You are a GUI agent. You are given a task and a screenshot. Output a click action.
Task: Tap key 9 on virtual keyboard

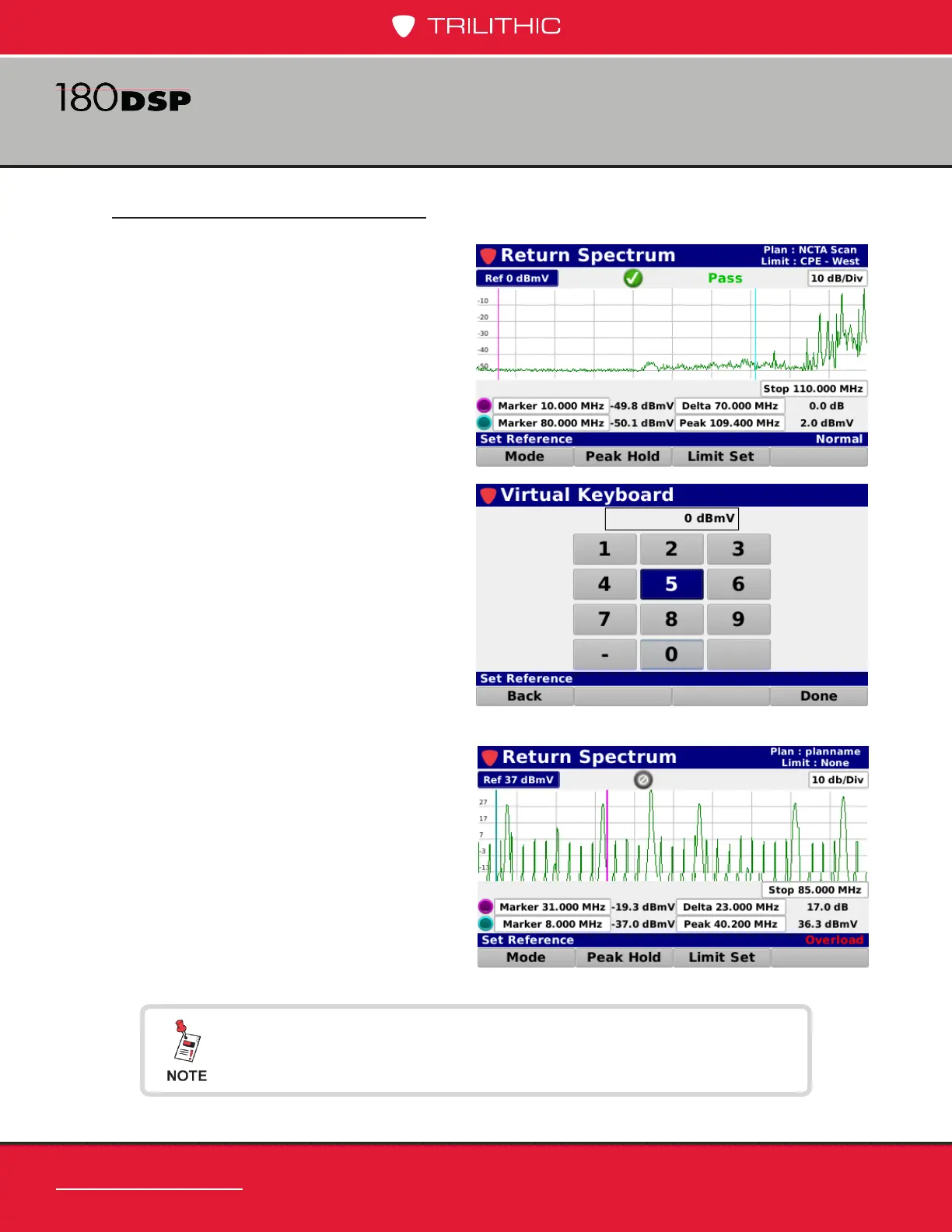point(738,619)
